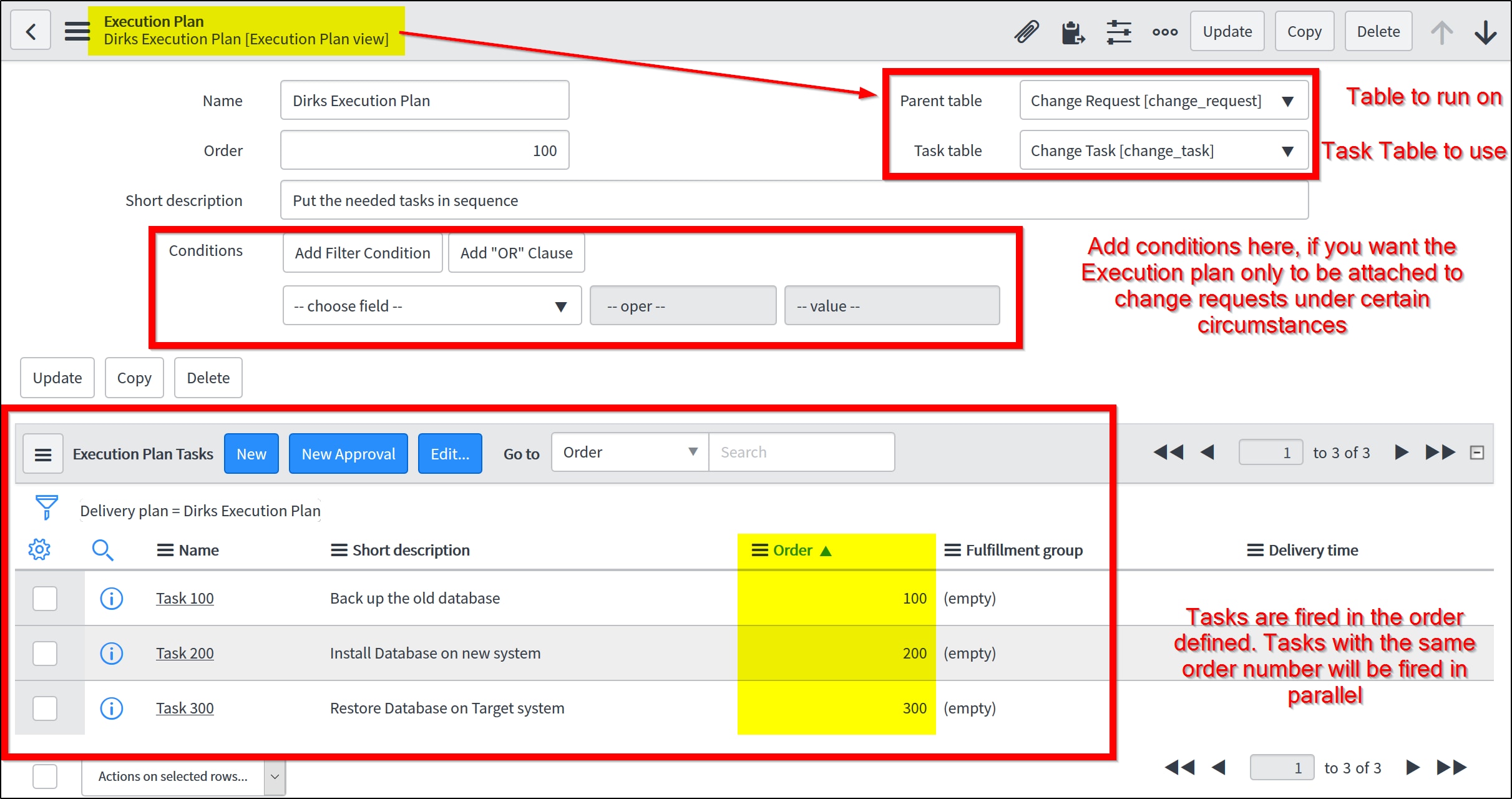The height and width of the screenshot is (799, 1512).
Task: Click into the Short description field
Action: (x=793, y=200)
